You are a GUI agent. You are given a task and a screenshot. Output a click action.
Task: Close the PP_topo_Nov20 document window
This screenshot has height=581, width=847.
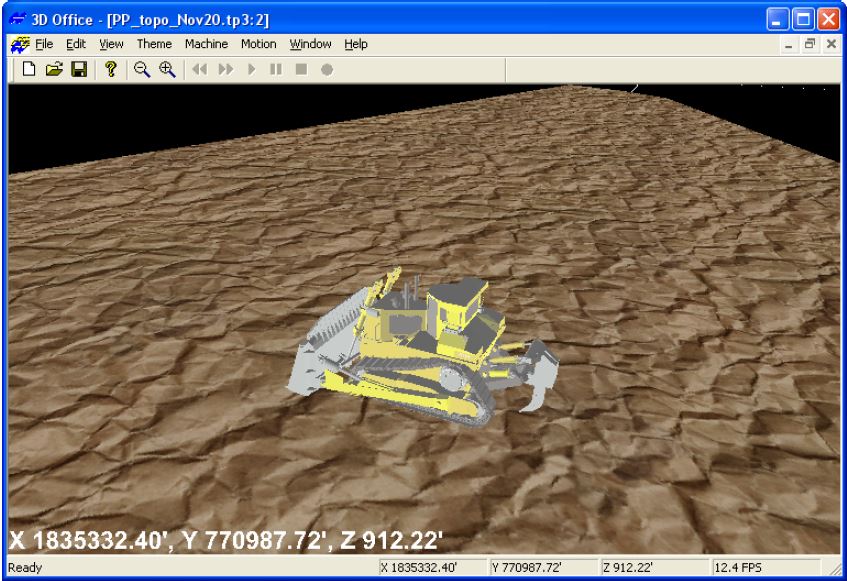coord(831,44)
